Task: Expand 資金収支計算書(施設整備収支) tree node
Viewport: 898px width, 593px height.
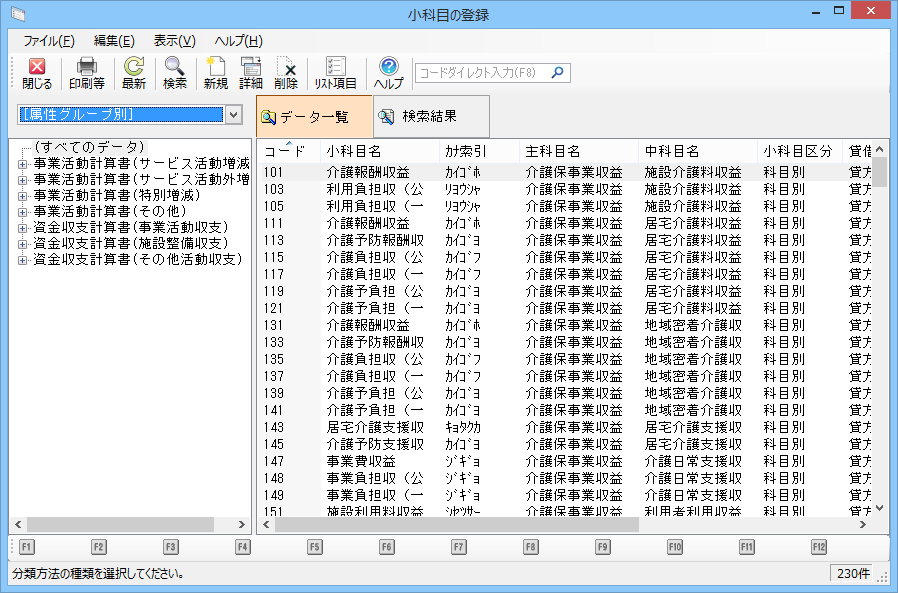Action: pos(21,244)
